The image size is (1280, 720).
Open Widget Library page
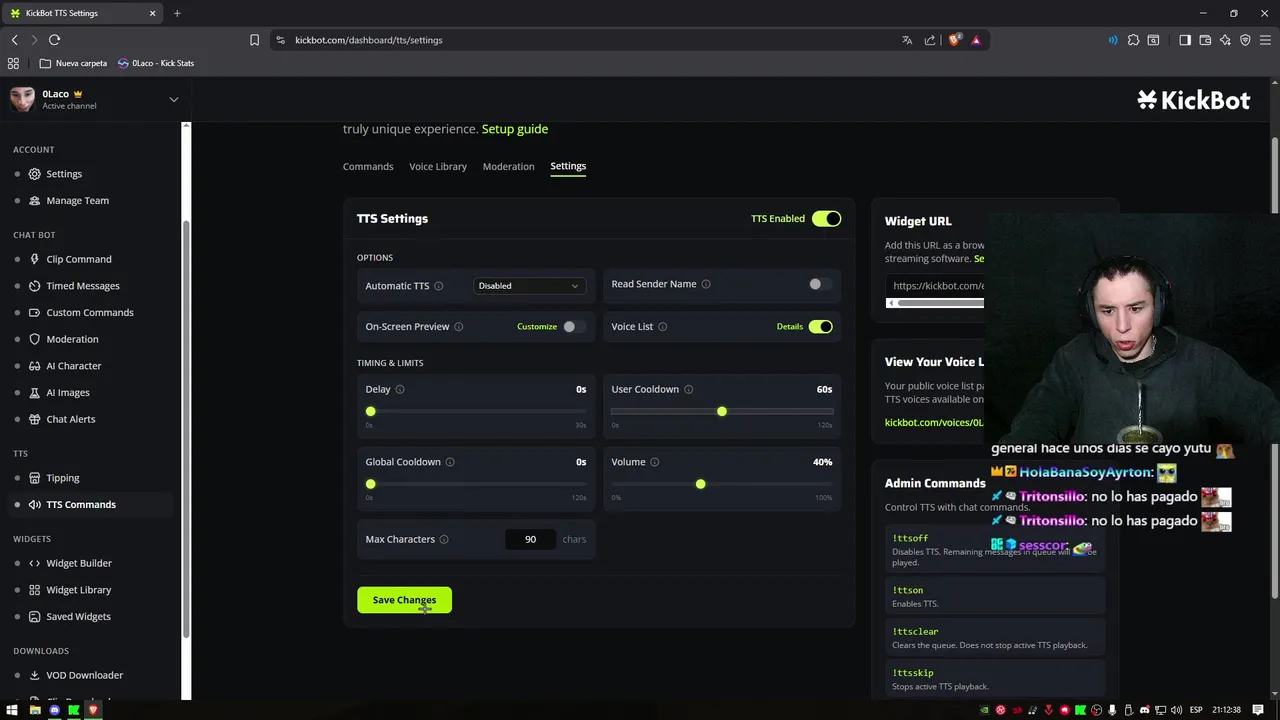(78, 590)
